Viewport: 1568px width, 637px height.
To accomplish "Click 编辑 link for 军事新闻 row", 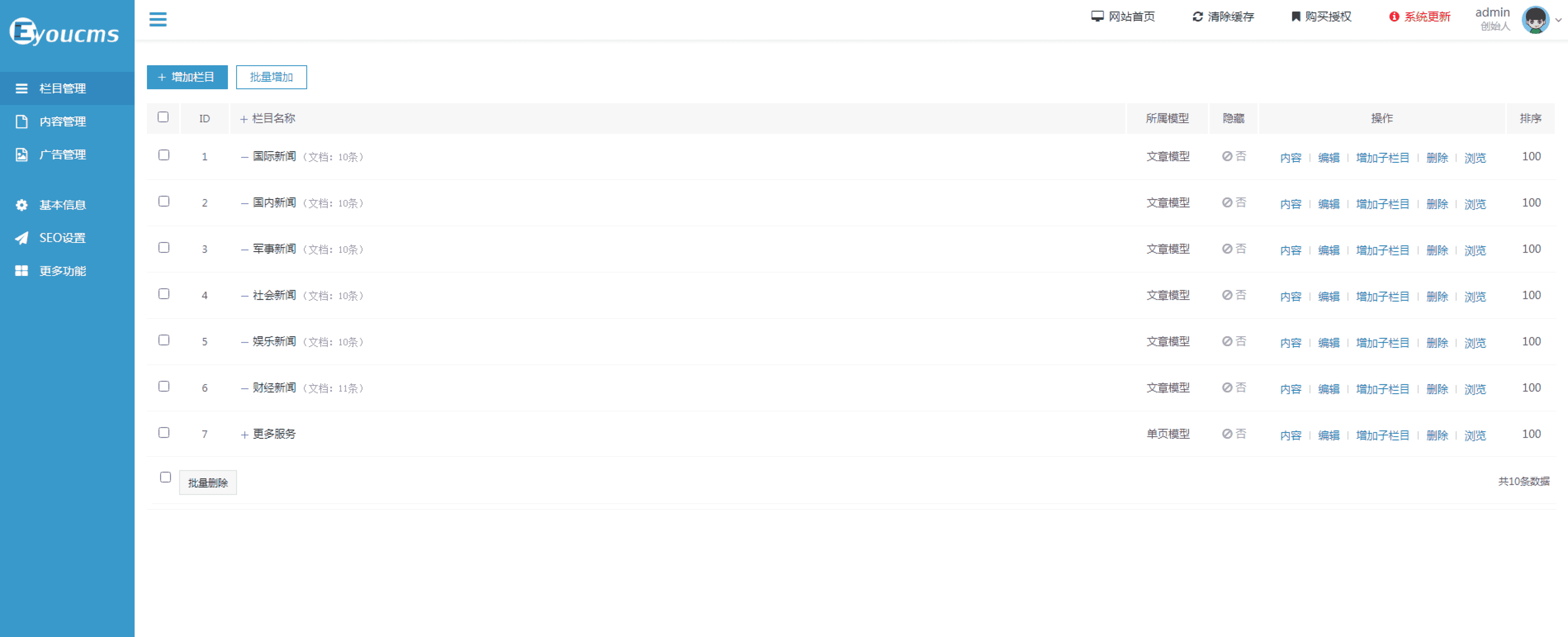I will [1328, 250].
